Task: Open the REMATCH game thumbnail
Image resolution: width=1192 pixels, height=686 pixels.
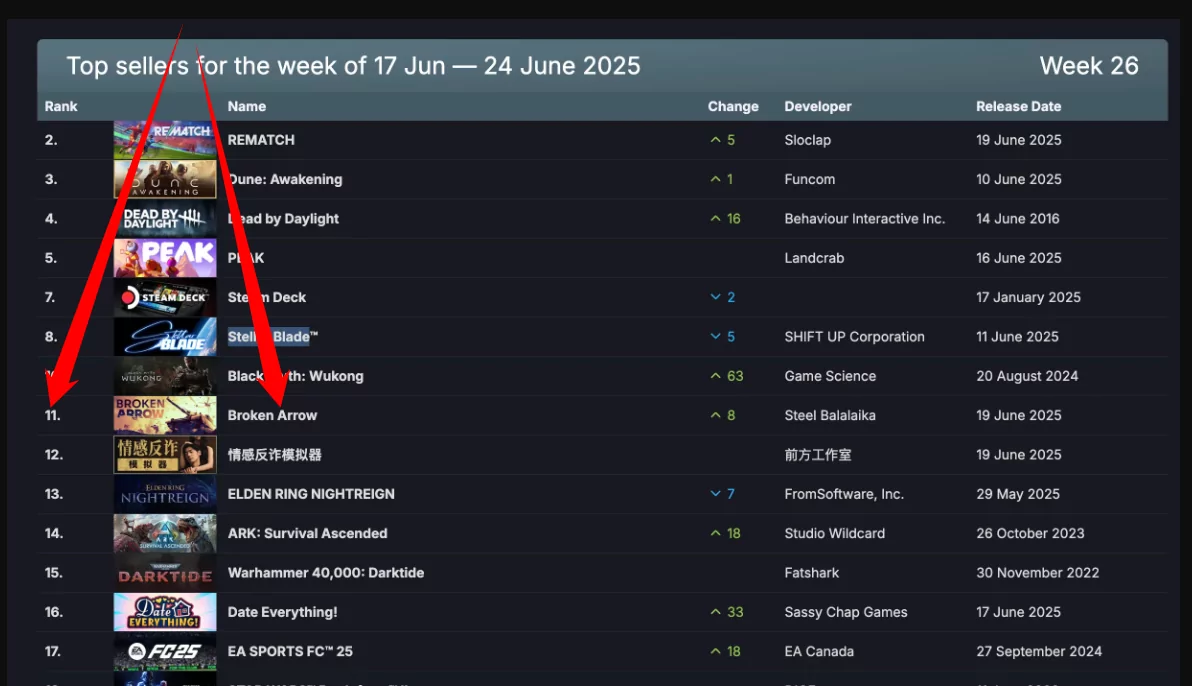Action: (165, 140)
